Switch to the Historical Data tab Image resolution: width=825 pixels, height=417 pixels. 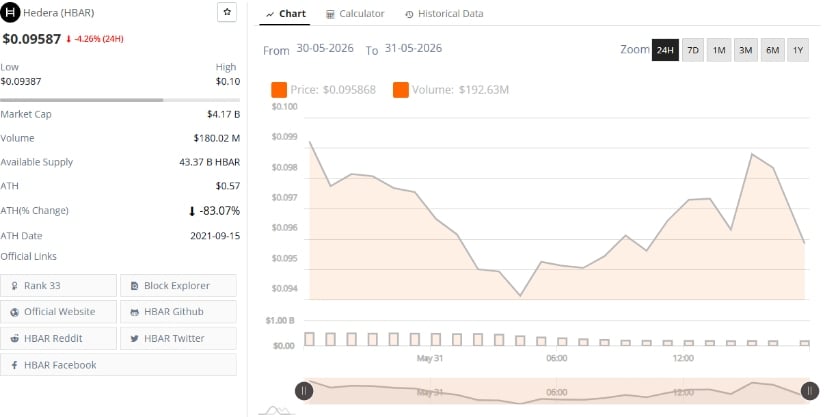[x=444, y=14]
